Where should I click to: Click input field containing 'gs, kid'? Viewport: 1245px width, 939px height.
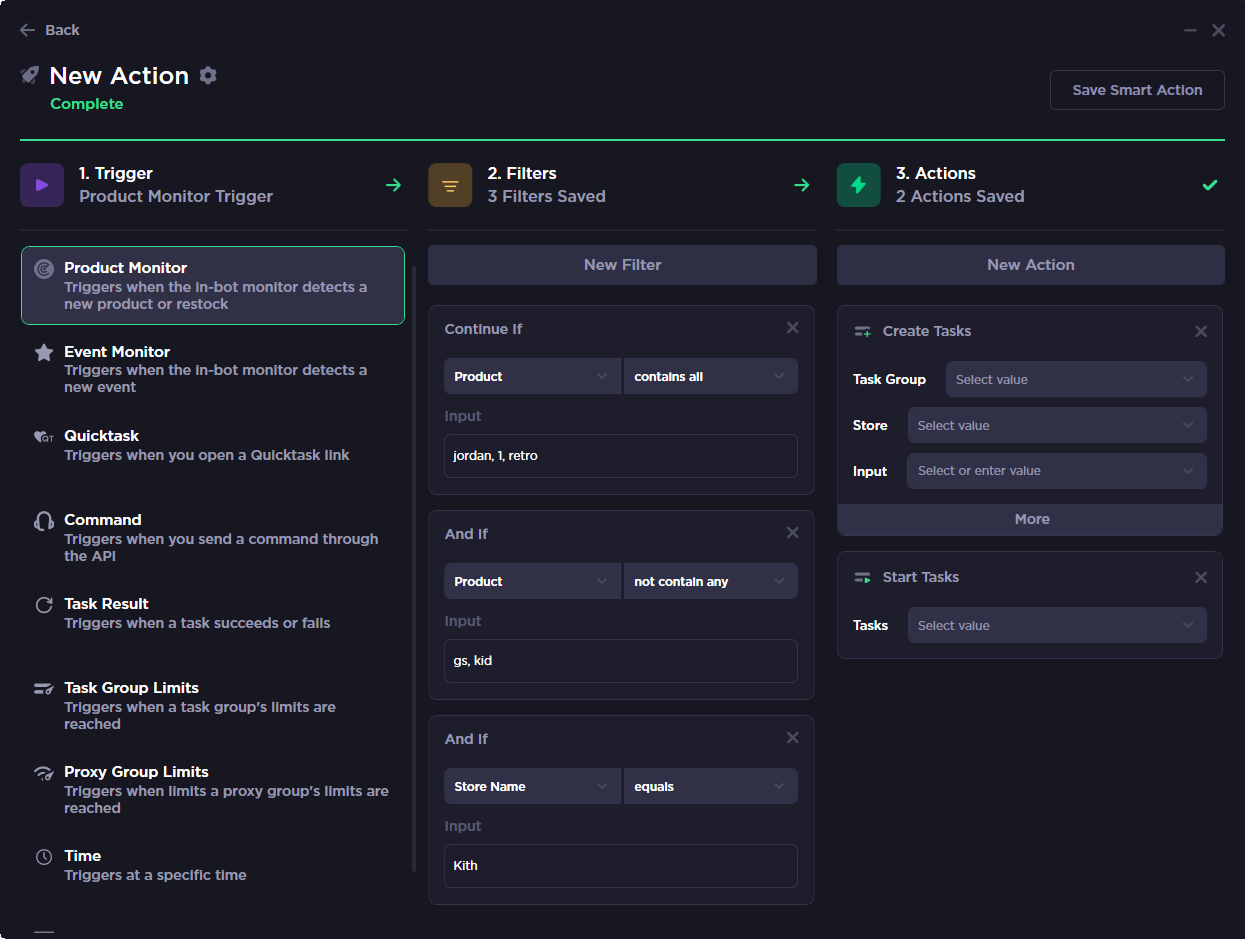tap(621, 660)
